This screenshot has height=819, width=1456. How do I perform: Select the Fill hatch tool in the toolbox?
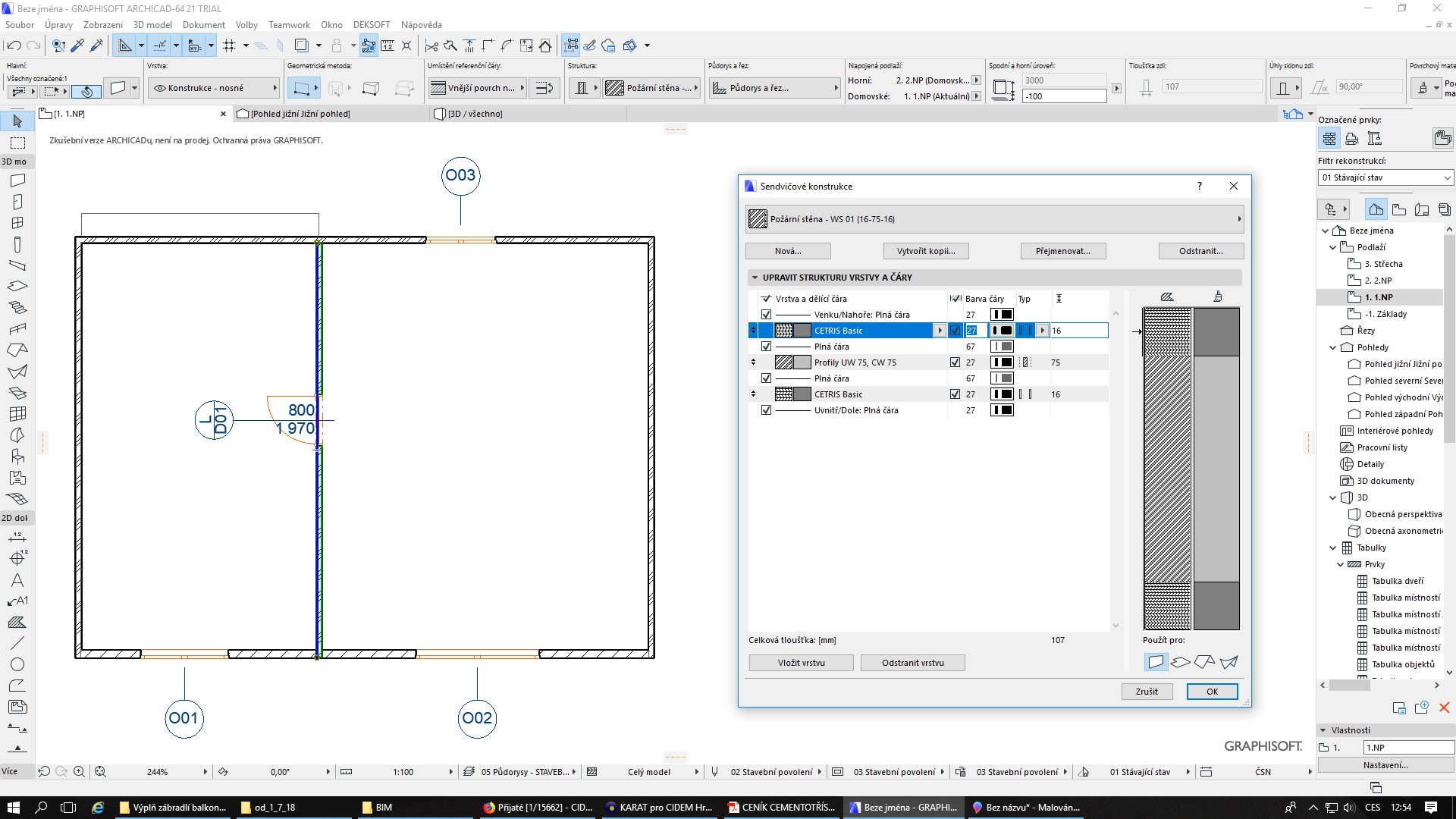click(17, 622)
